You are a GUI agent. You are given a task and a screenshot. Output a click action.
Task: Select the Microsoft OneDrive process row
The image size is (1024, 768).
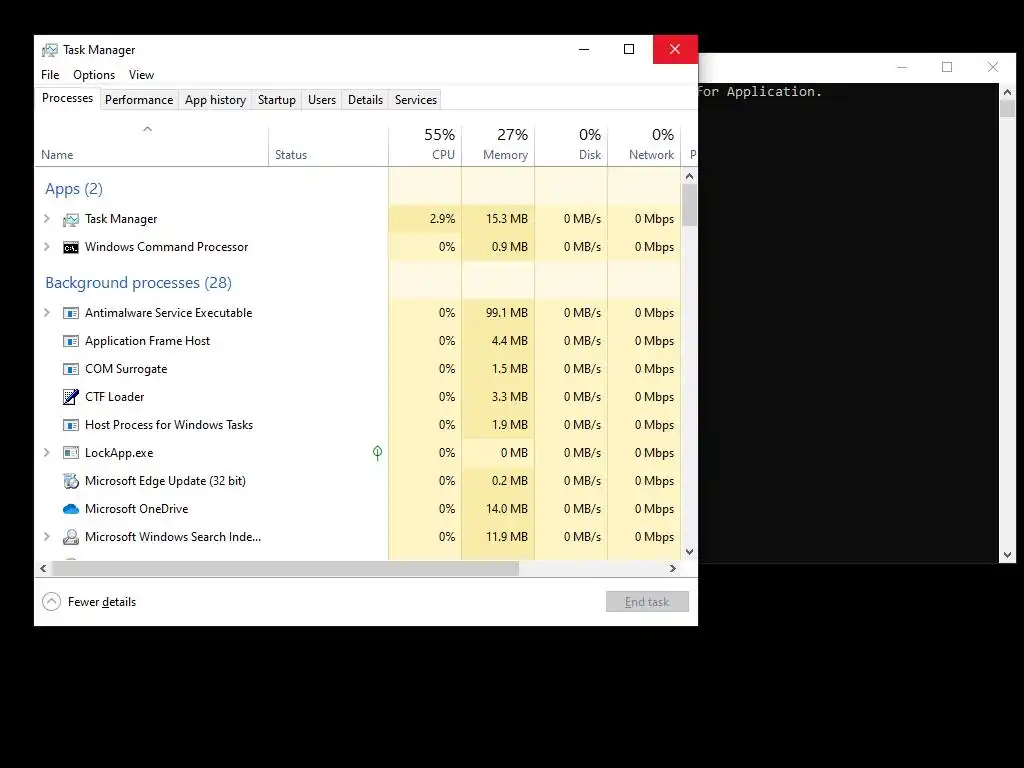point(358,509)
